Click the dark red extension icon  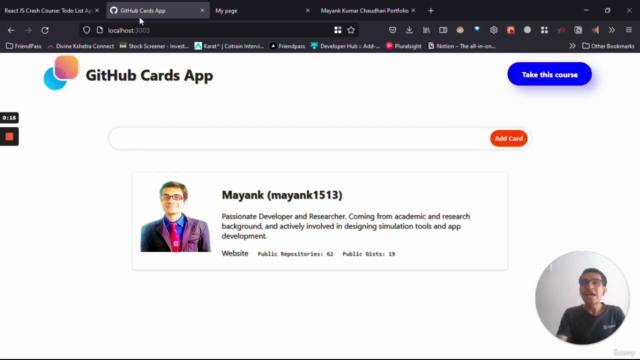[561, 30]
